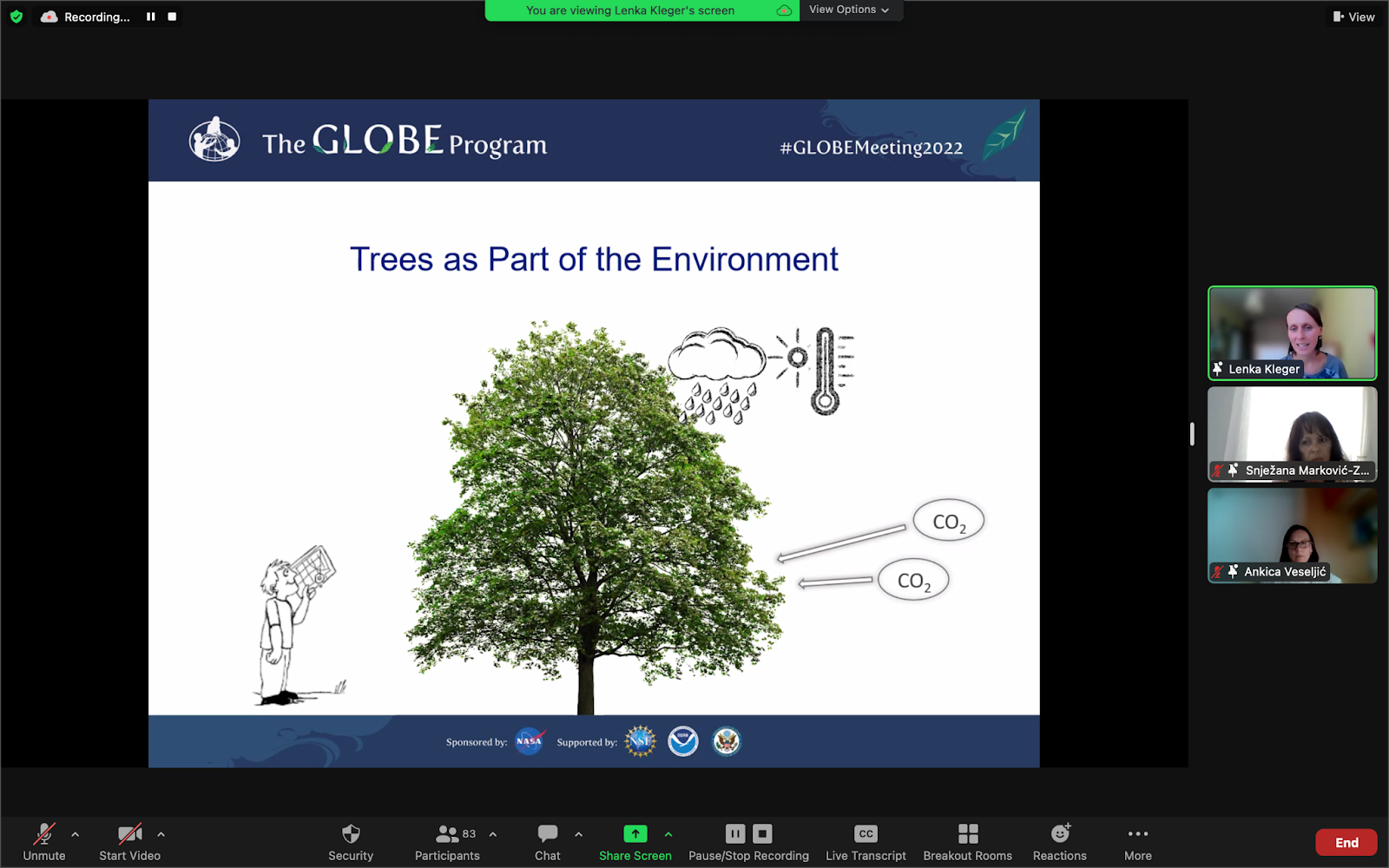Image resolution: width=1389 pixels, height=868 pixels.
Task: Select Lenka Kleger's video thumbnail
Action: 1292,333
